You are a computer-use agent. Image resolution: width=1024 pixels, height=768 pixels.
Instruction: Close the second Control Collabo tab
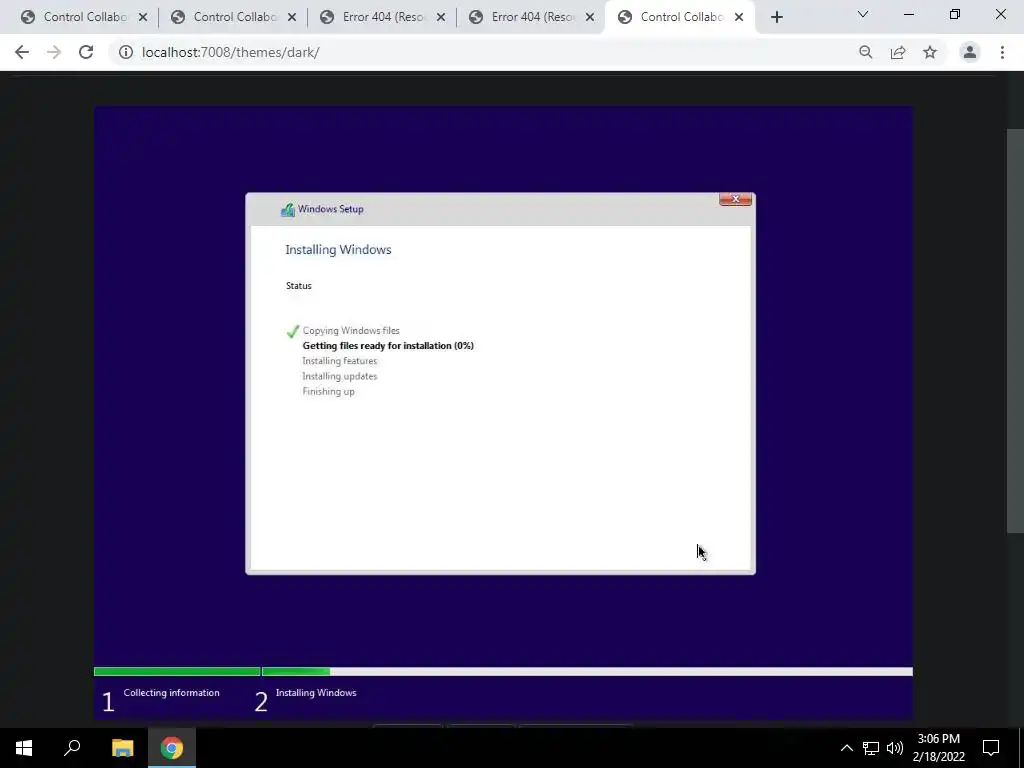tap(292, 18)
